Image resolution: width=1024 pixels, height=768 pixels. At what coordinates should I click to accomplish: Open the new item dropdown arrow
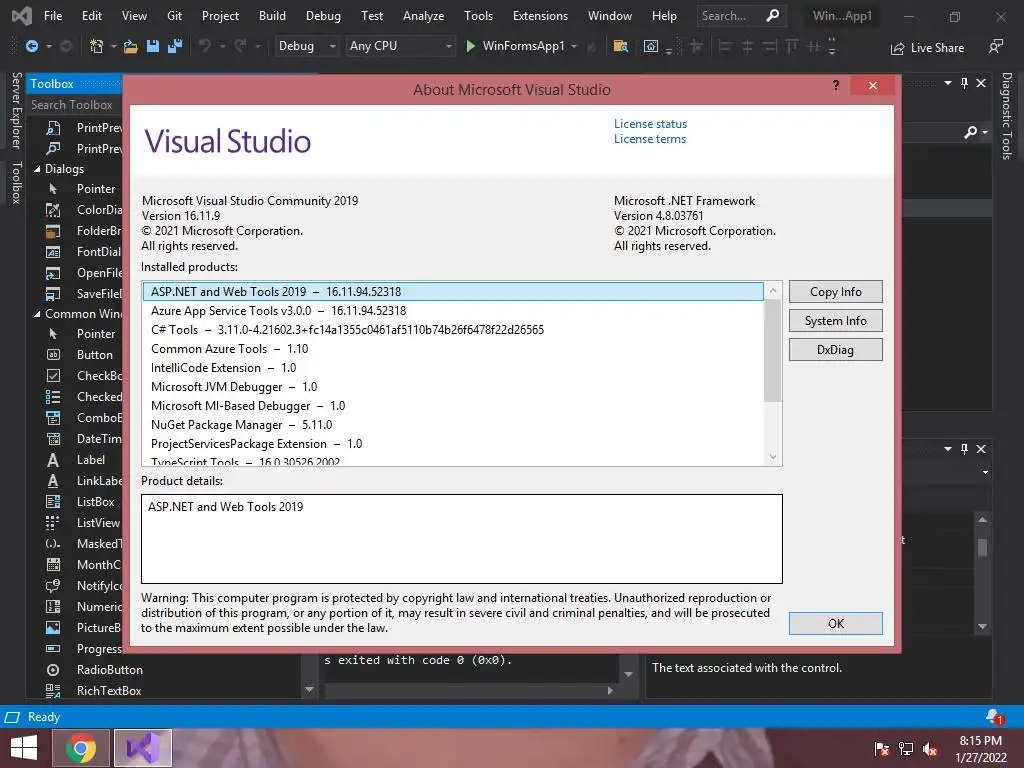pyautogui.click(x=114, y=46)
